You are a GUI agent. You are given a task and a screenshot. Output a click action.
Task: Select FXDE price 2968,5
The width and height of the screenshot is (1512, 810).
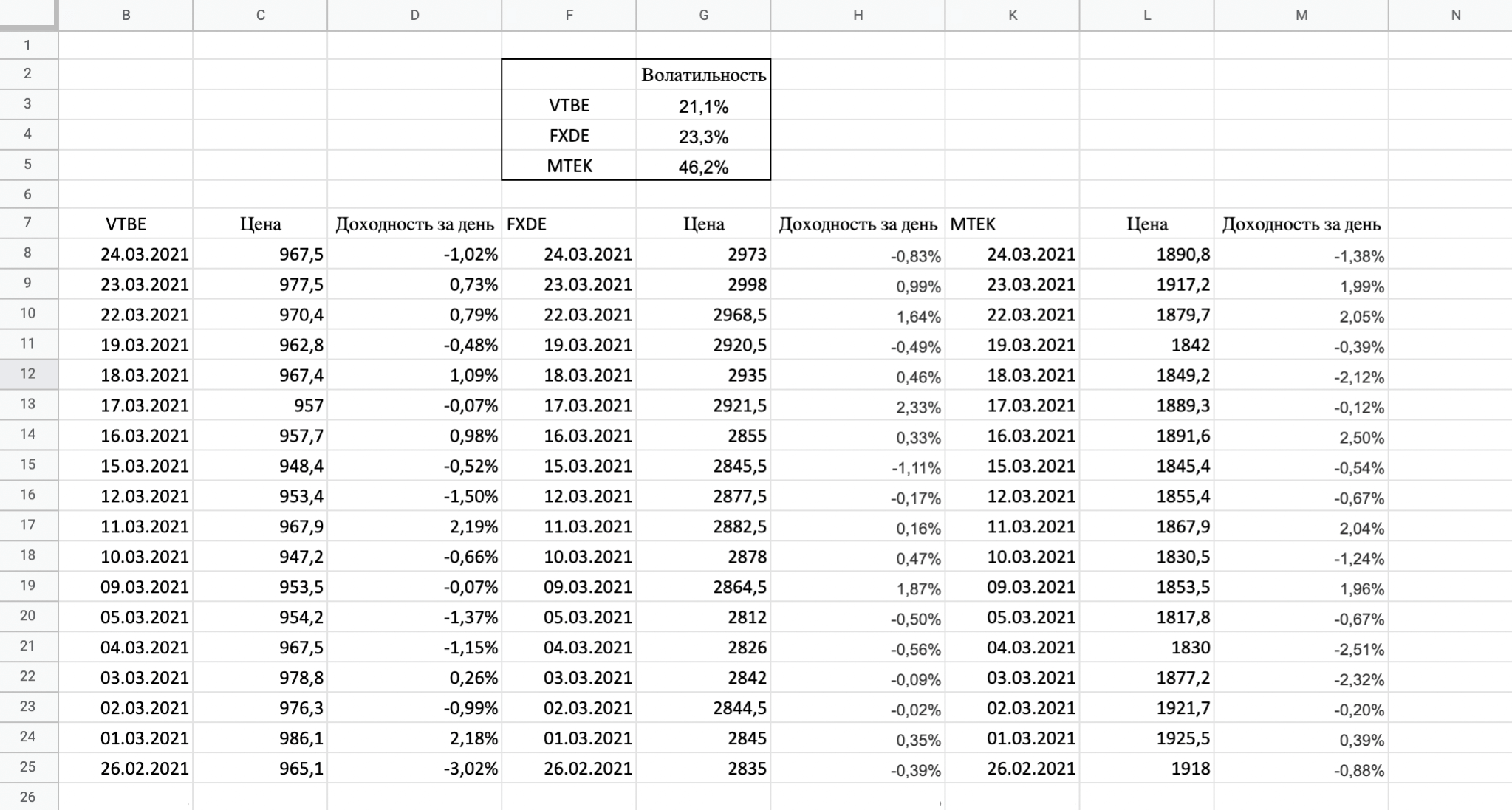pyautogui.click(x=703, y=315)
